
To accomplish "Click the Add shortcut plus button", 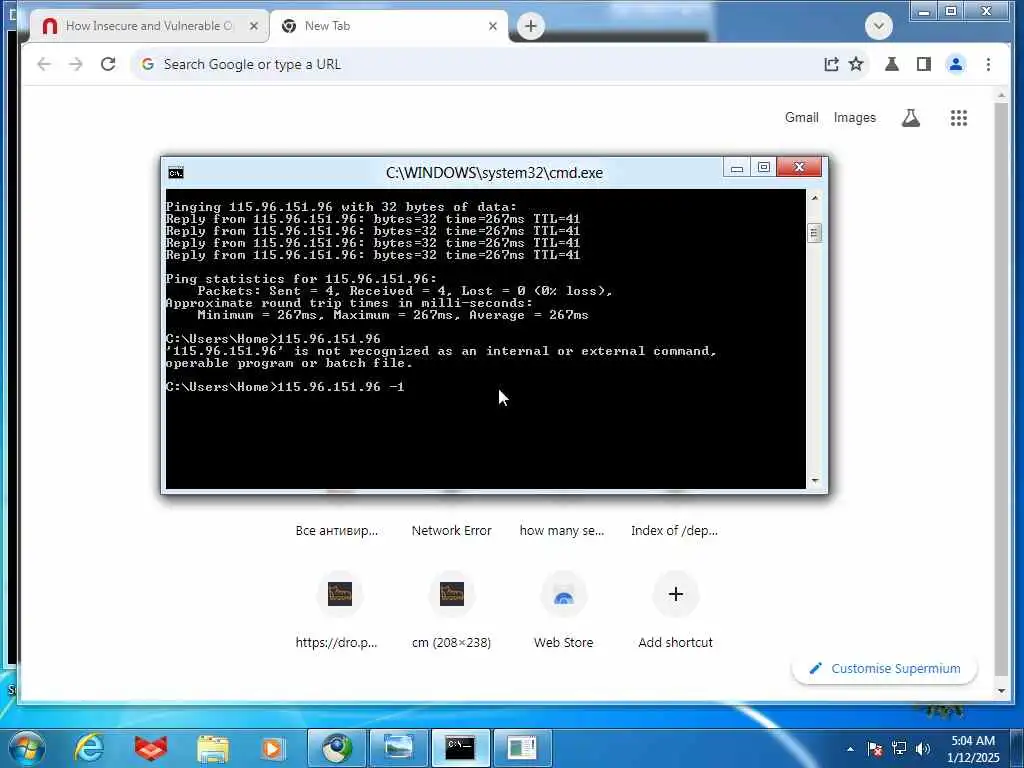I will 676,594.
